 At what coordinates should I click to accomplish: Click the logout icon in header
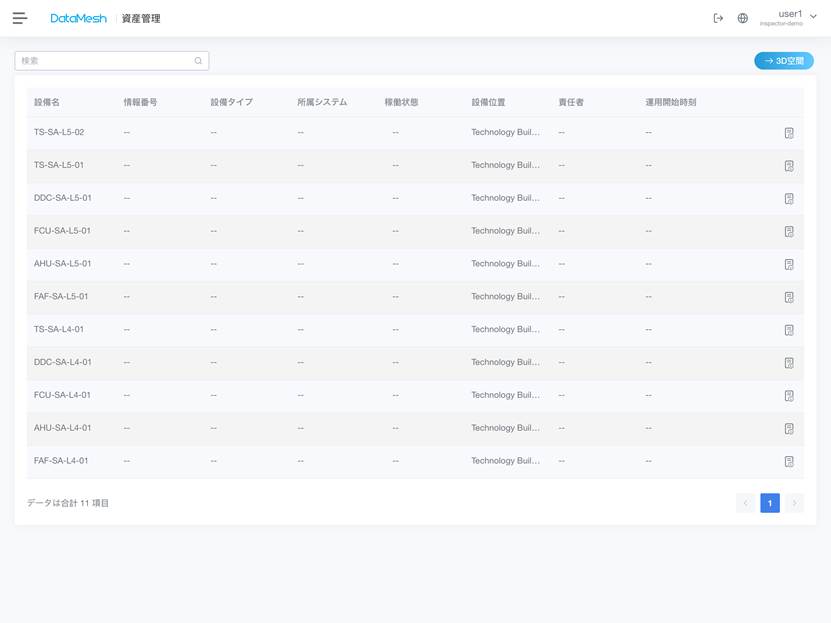(718, 18)
